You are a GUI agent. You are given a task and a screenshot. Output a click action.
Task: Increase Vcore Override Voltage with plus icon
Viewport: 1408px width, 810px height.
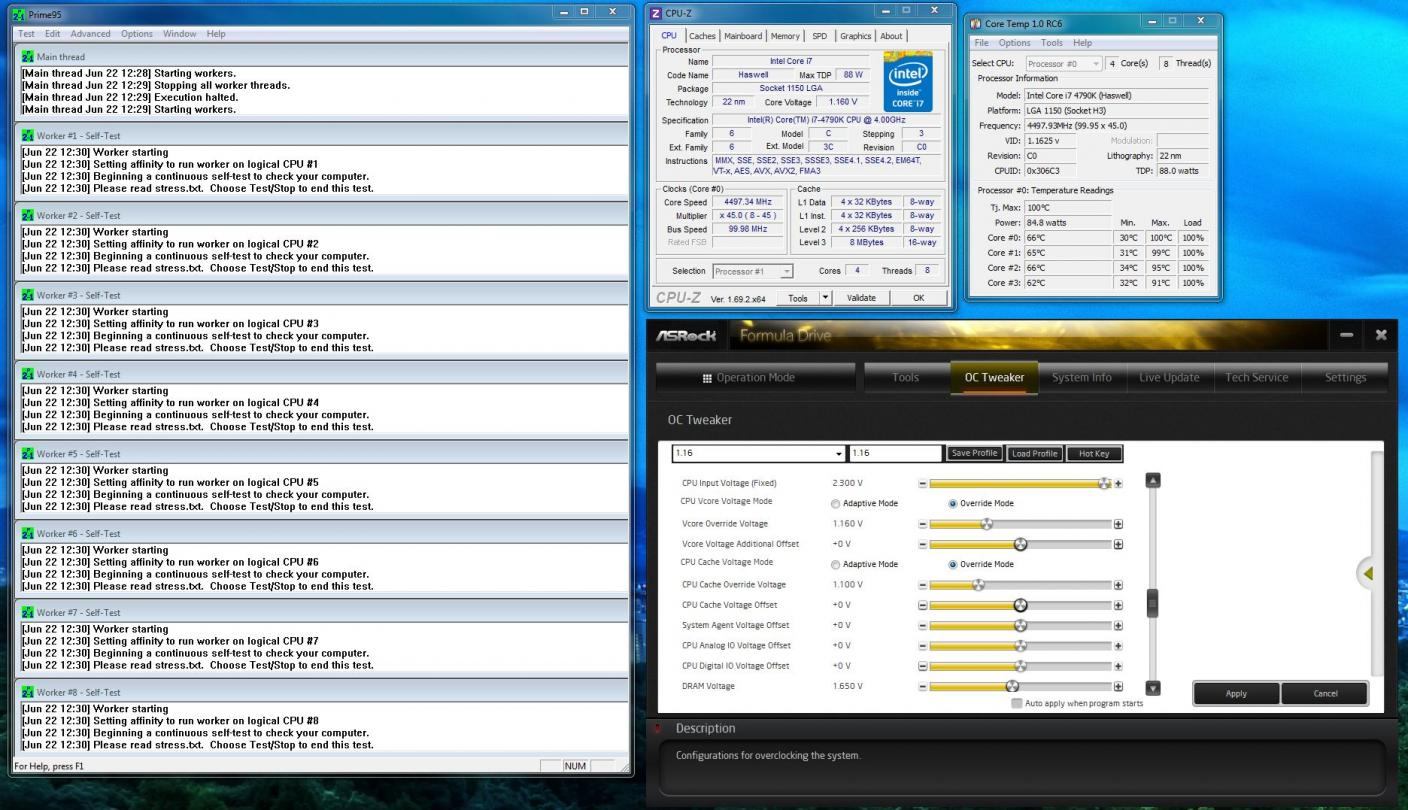click(1118, 523)
